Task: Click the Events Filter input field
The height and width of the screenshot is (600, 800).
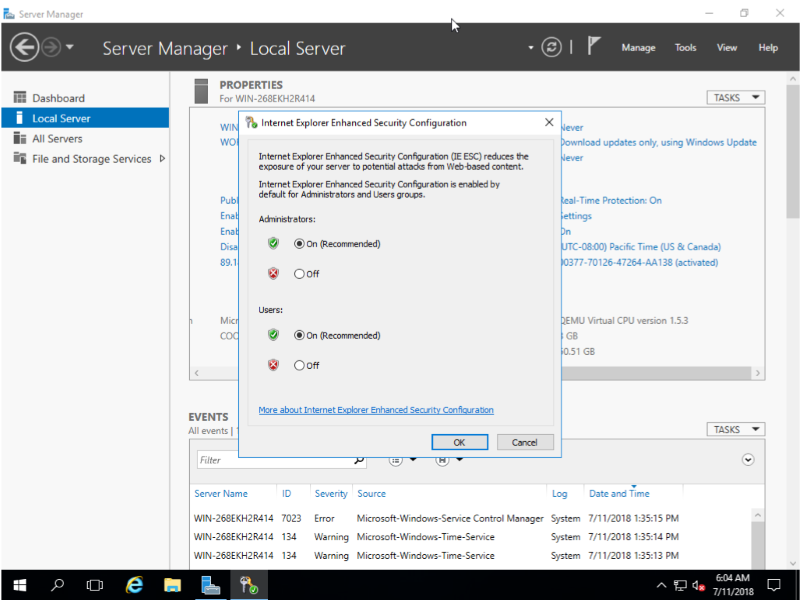Action: point(276,460)
